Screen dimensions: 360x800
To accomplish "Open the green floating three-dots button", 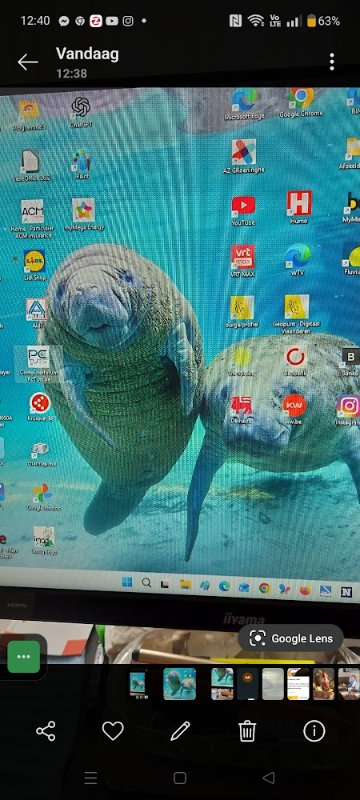I will 23,657.
